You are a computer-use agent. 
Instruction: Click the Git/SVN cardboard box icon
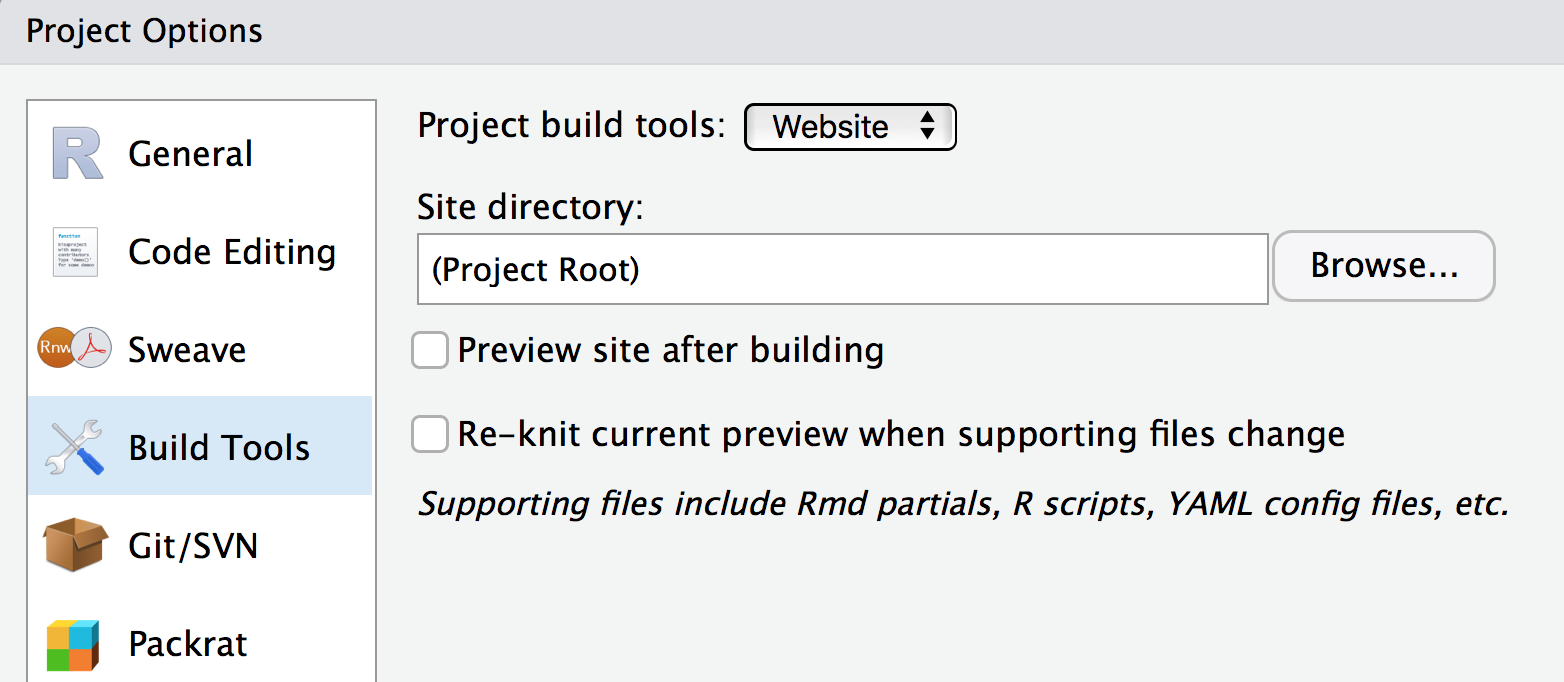pyautogui.click(x=75, y=545)
